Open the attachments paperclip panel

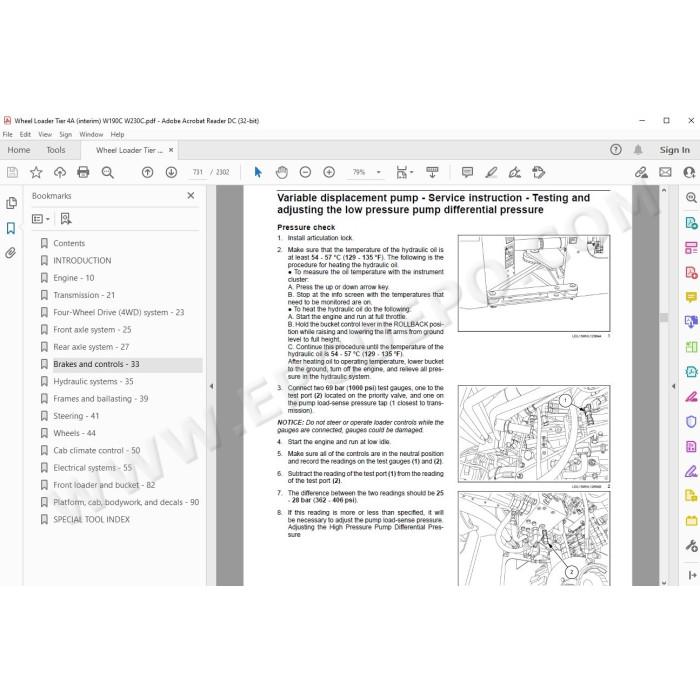[11, 253]
